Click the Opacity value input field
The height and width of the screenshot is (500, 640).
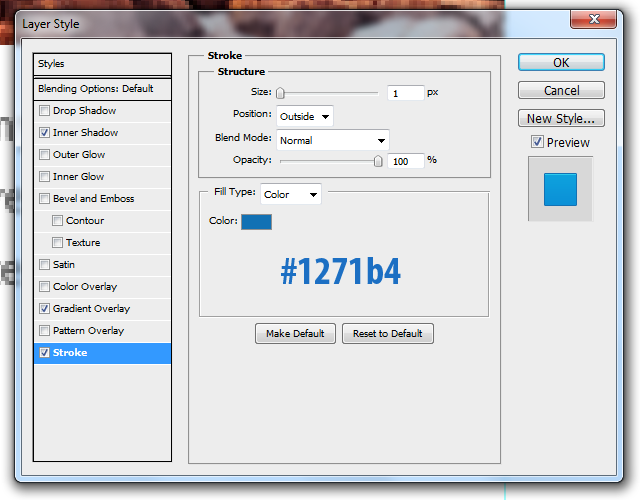(406, 161)
